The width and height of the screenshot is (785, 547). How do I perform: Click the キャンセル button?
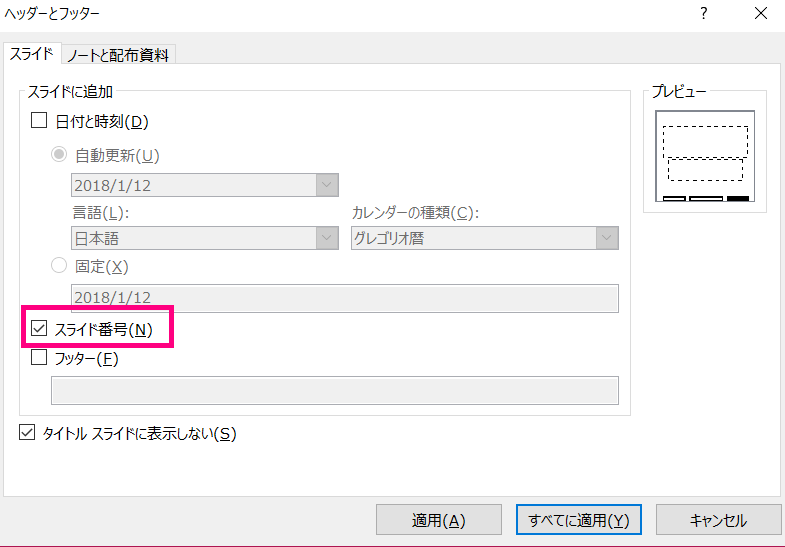point(718,520)
